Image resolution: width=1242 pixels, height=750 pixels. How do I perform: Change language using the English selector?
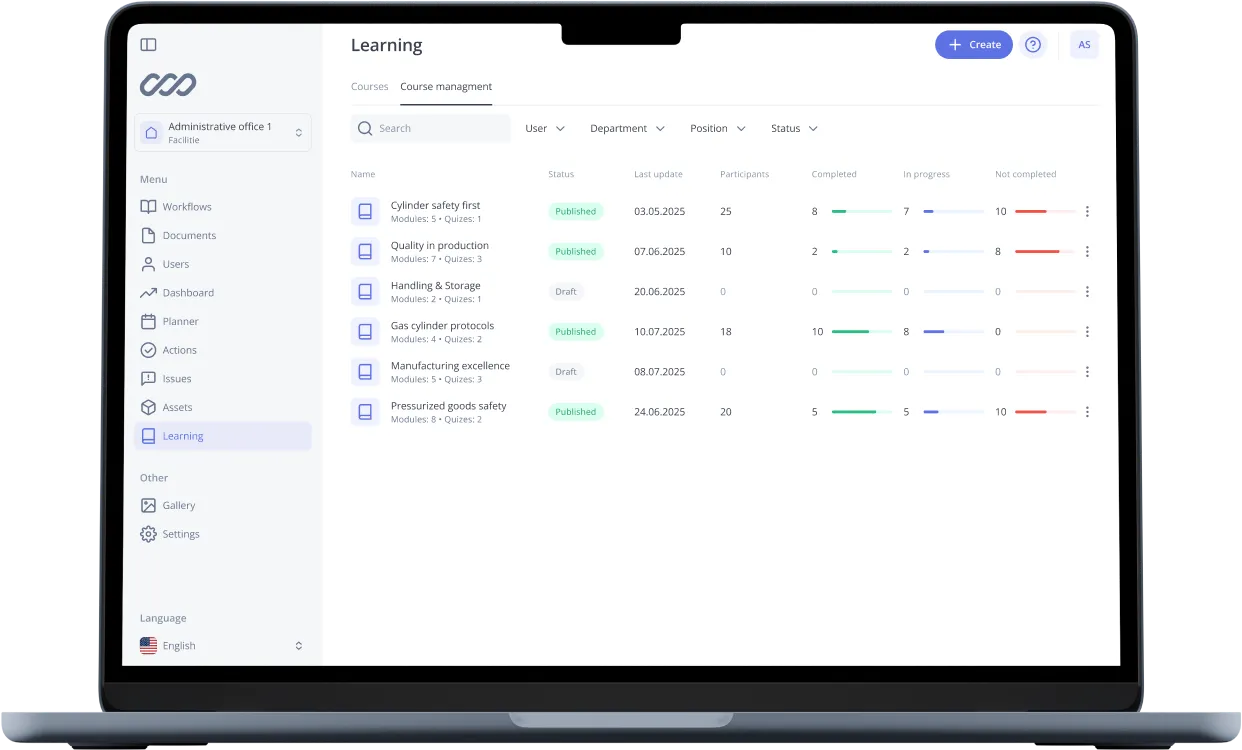click(222, 646)
